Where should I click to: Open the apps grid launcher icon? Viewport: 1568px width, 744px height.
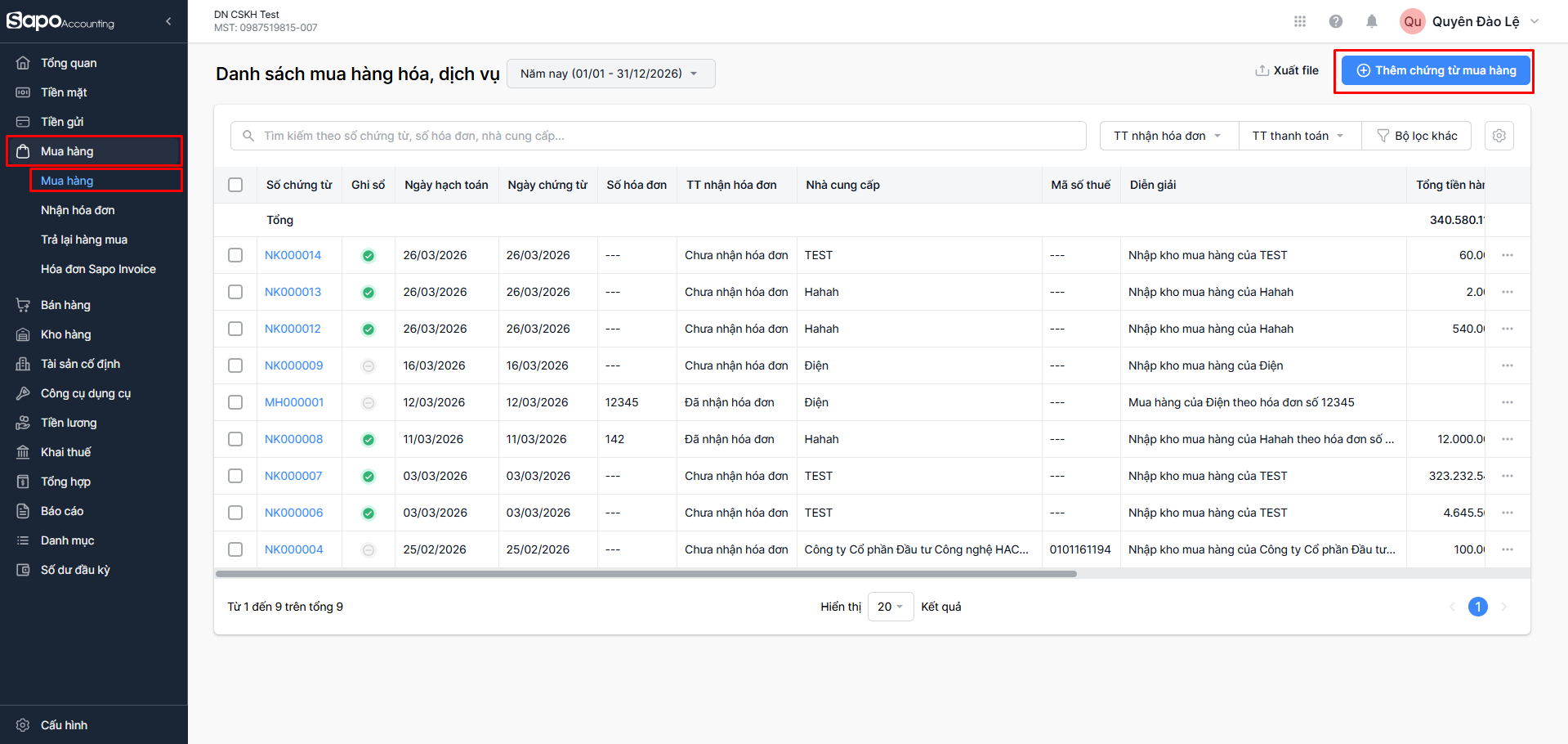pos(1300,21)
